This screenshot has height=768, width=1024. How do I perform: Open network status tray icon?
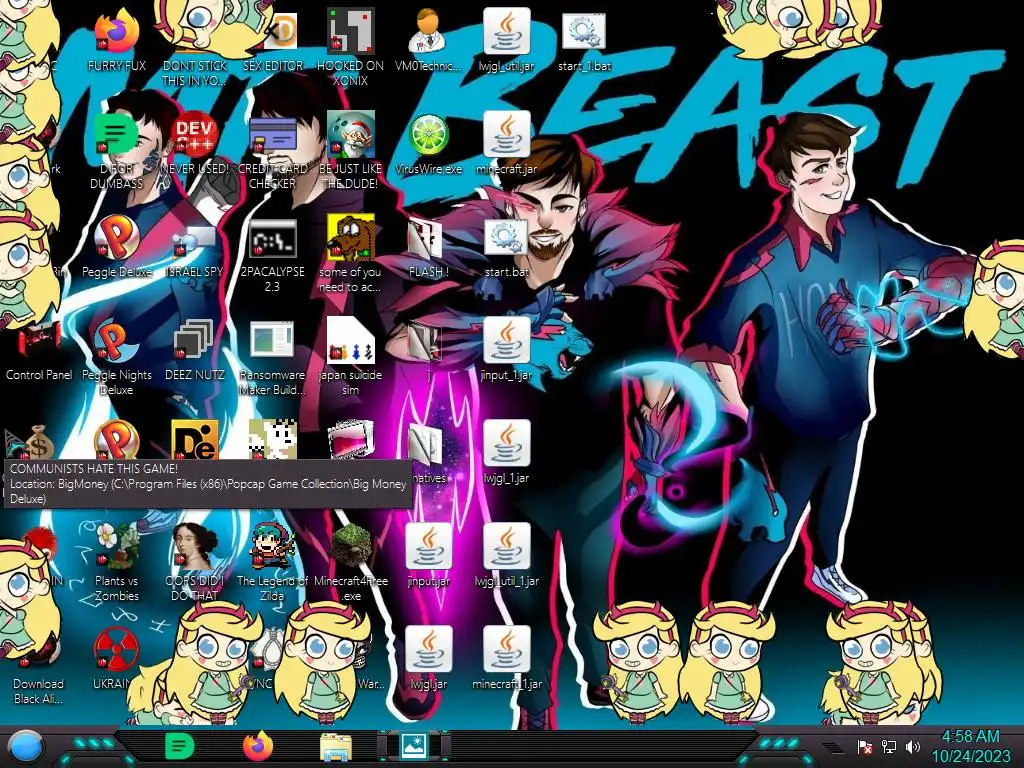tap(889, 746)
